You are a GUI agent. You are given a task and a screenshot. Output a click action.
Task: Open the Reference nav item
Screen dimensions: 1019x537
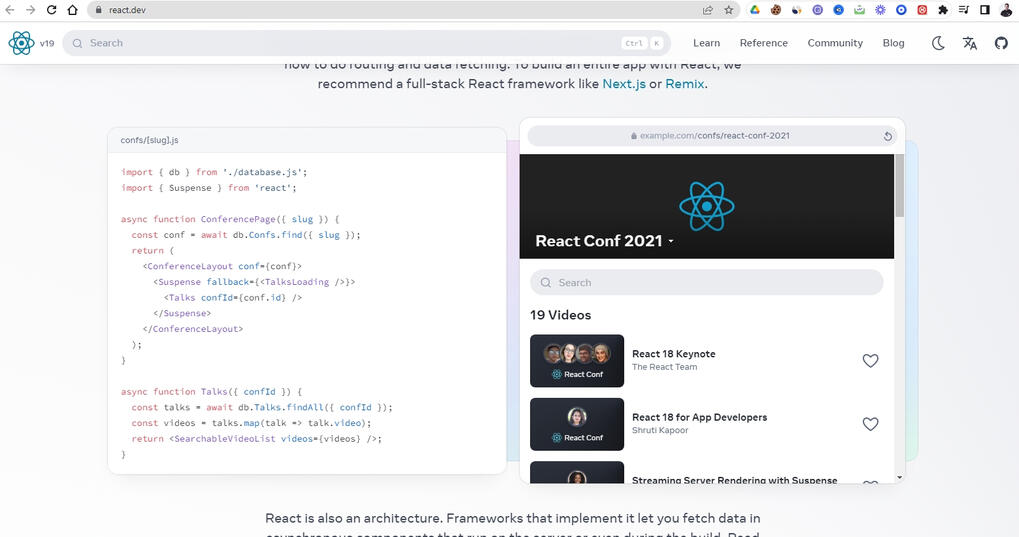[x=764, y=43]
